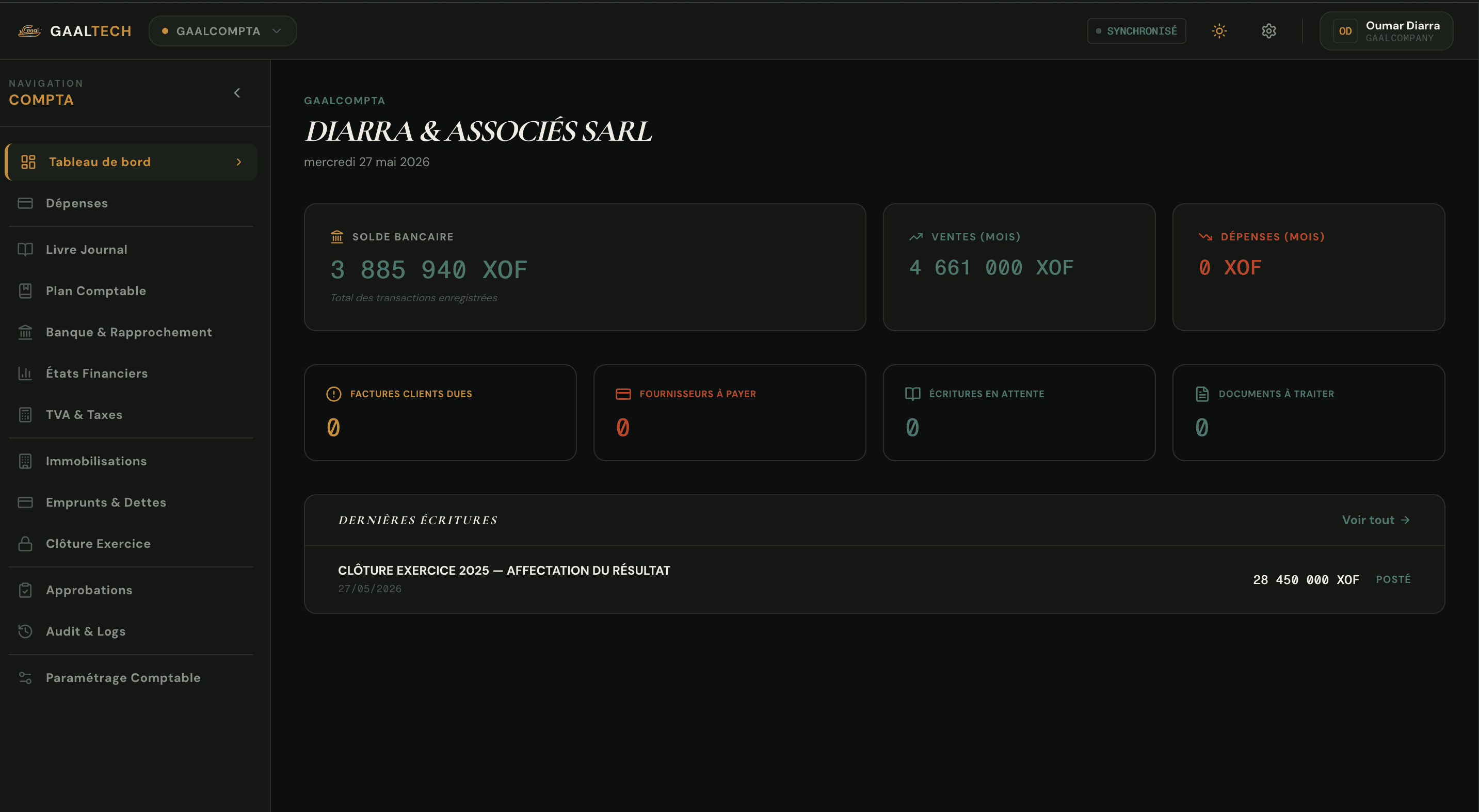Expand the Tableau de bord chevron arrow
The width and height of the screenshot is (1479, 812).
239,162
